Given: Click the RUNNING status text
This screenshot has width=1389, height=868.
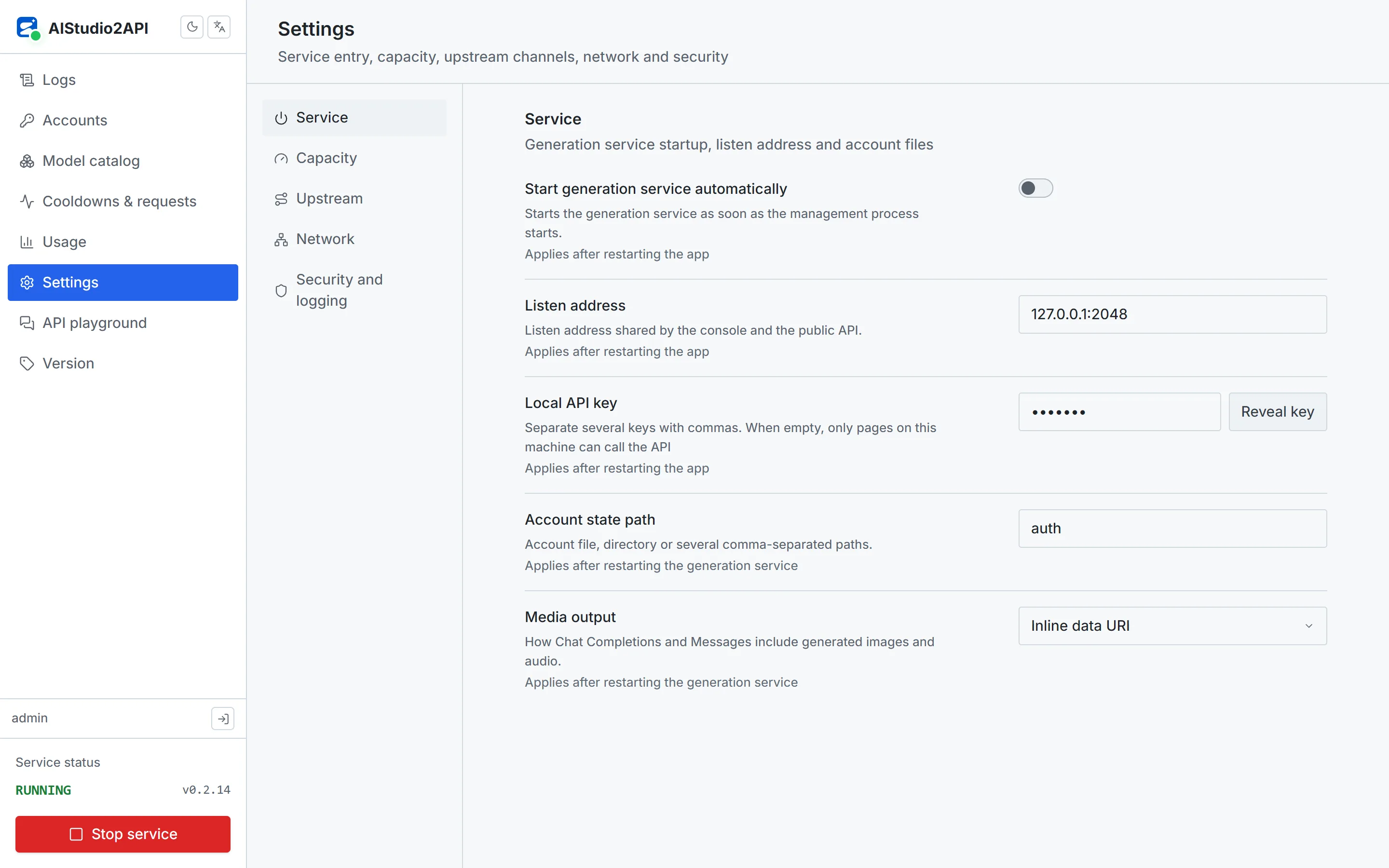Looking at the screenshot, I should [x=43, y=790].
